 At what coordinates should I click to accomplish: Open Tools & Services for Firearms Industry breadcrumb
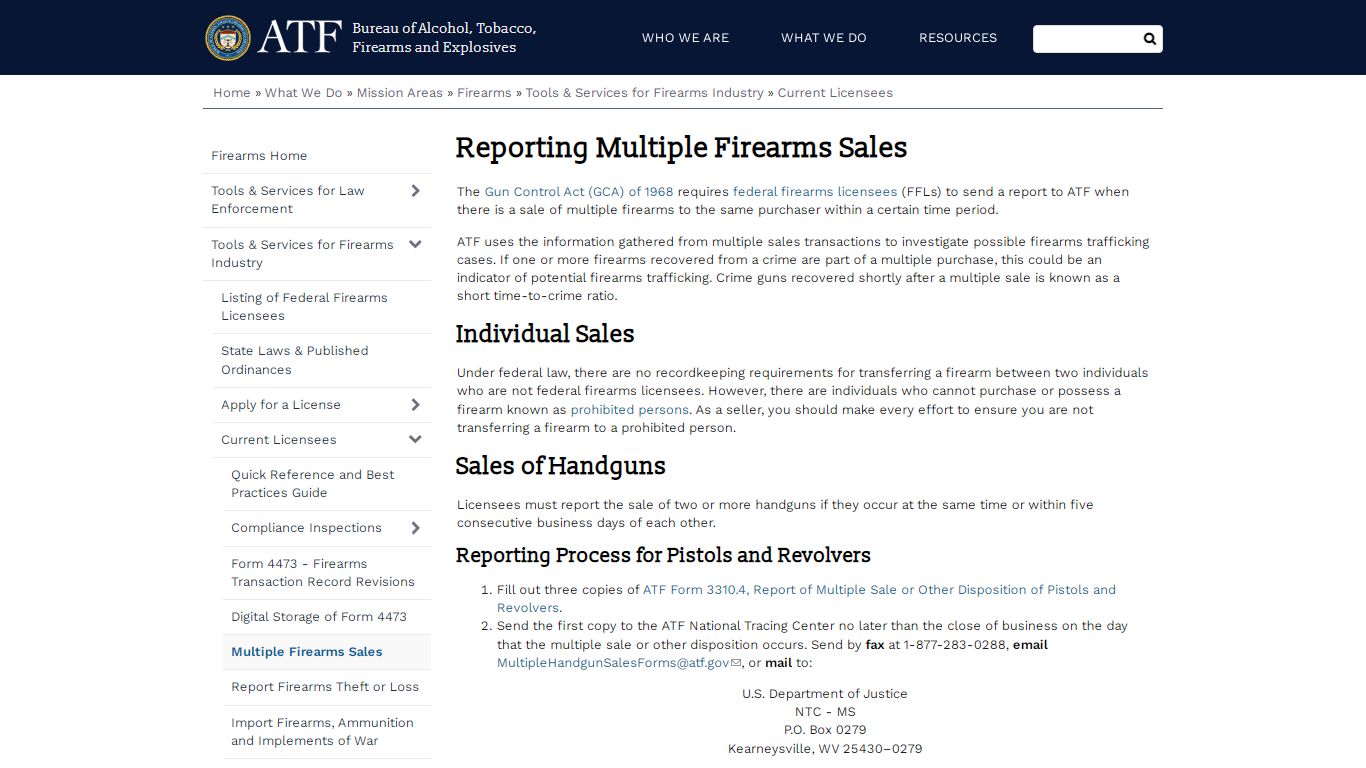point(645,92)
